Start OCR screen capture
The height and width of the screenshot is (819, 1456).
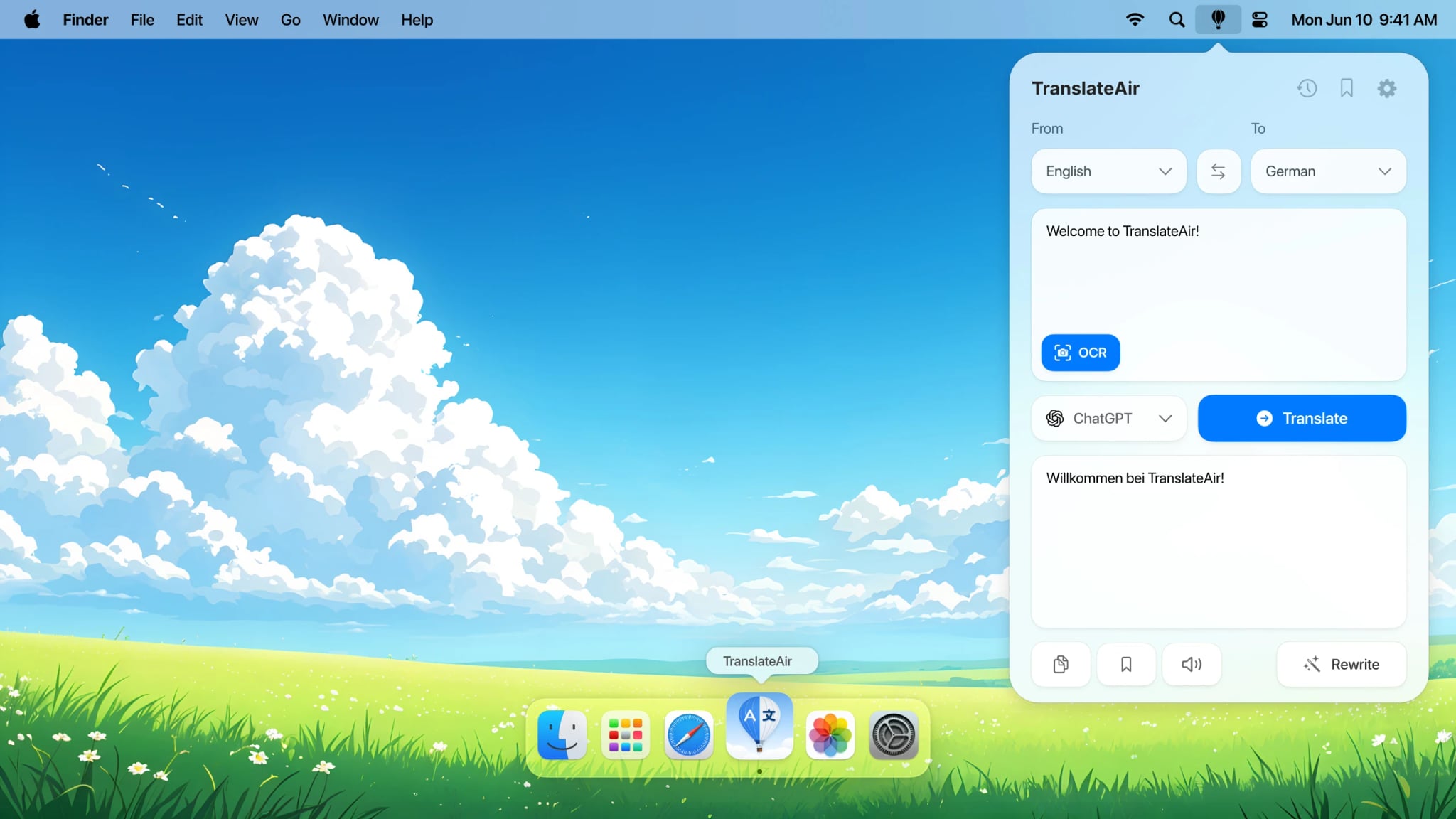1079,353
